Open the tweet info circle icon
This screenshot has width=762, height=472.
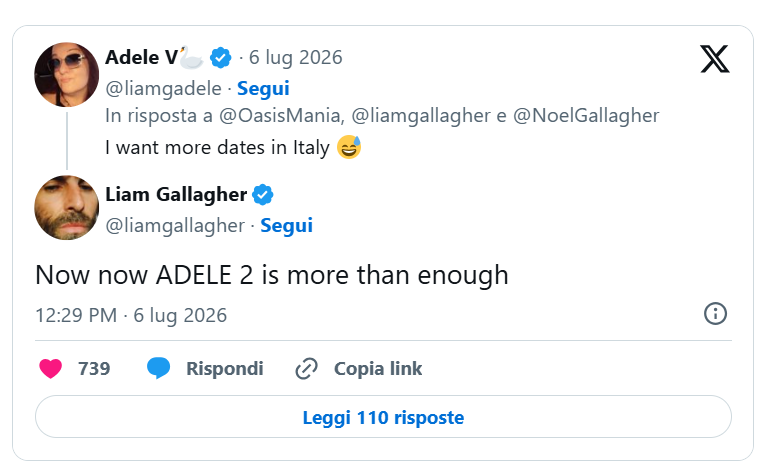click(715, 314)
